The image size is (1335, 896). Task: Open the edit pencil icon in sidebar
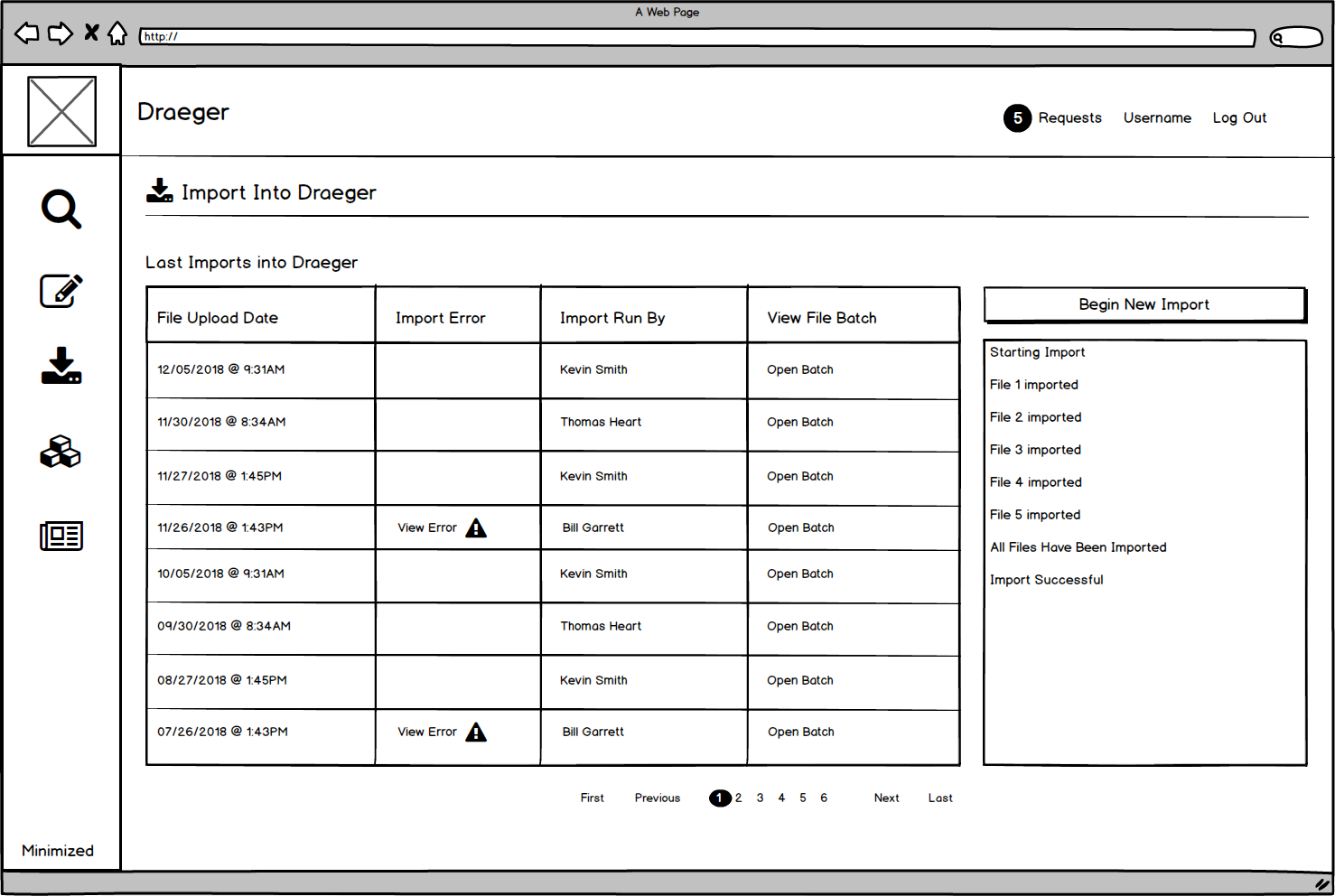(x=61, y=291)
